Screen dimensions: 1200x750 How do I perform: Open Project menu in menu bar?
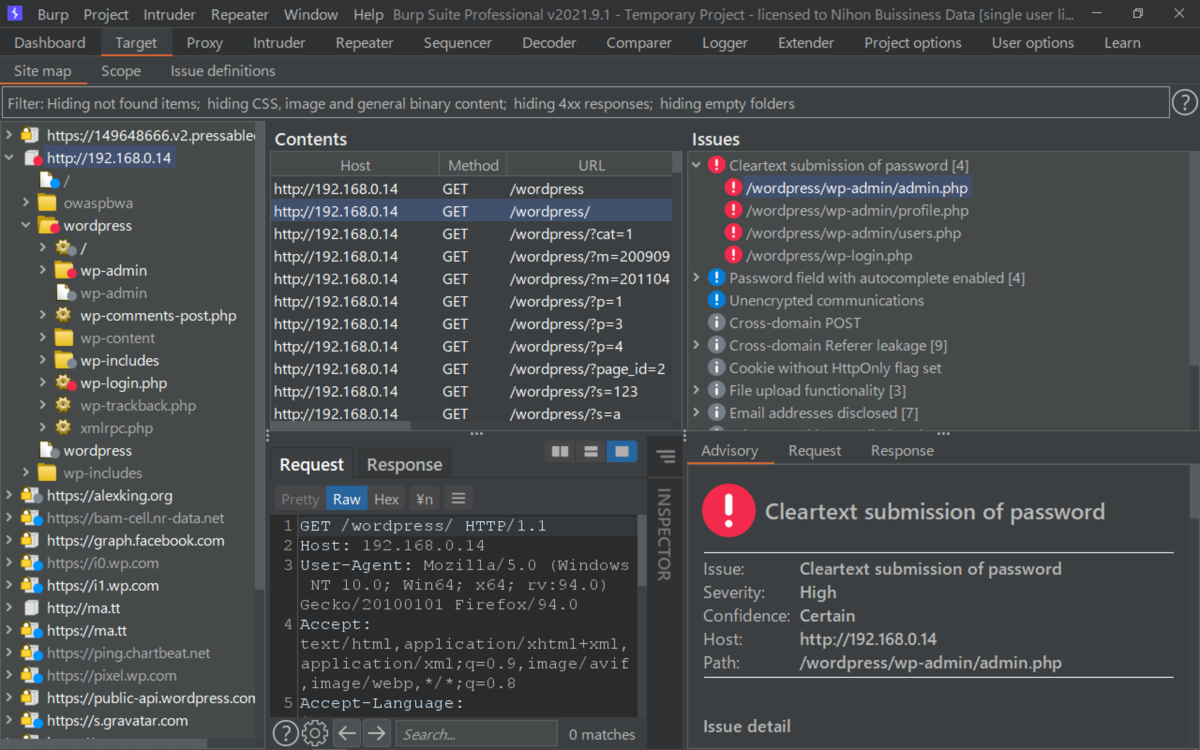106,14
